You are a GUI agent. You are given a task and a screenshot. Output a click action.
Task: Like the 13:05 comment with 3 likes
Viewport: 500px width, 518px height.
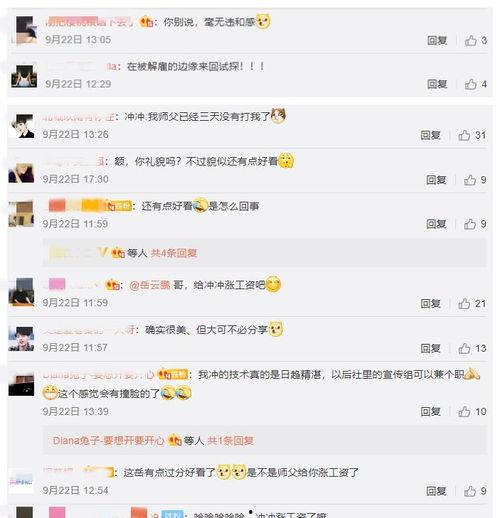point(471,41)
